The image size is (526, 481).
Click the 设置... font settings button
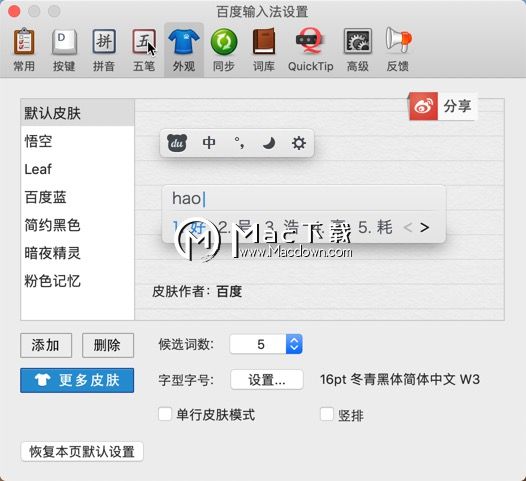267,380
